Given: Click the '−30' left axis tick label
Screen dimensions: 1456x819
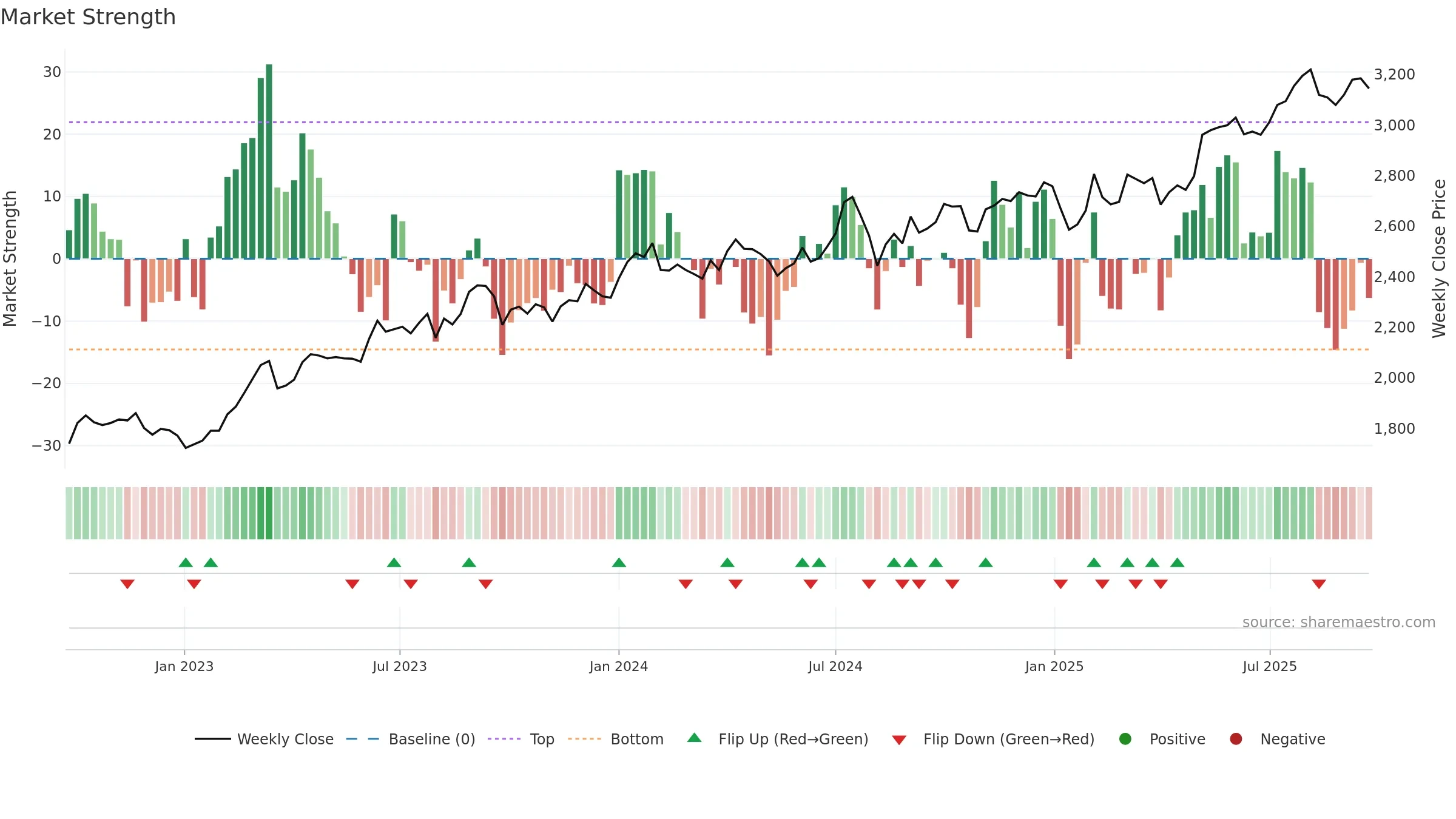Looking at the screenshot, I should tap(47, 446).
